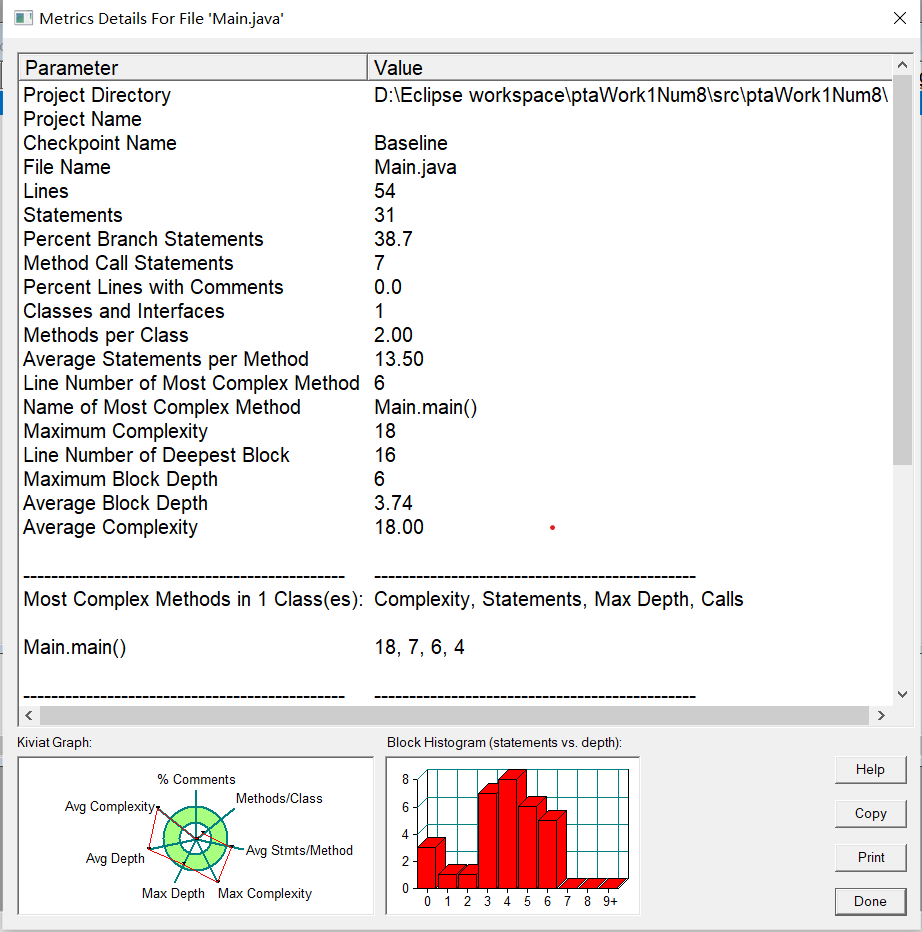Screen dimensions: 922x932
Task: Click the Help button
Action: tap(870, 770)
